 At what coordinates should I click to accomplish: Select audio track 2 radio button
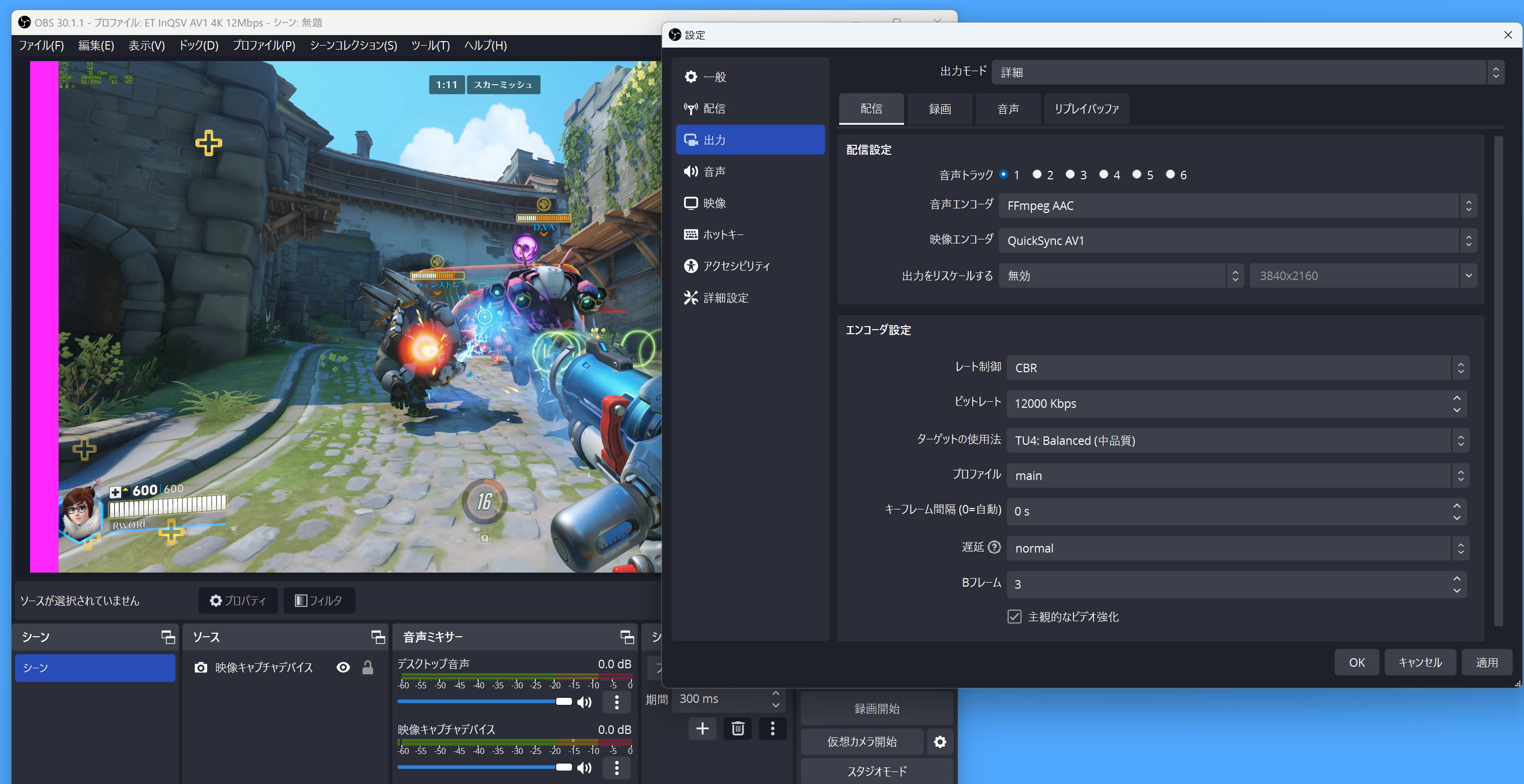pos(1036,174)
